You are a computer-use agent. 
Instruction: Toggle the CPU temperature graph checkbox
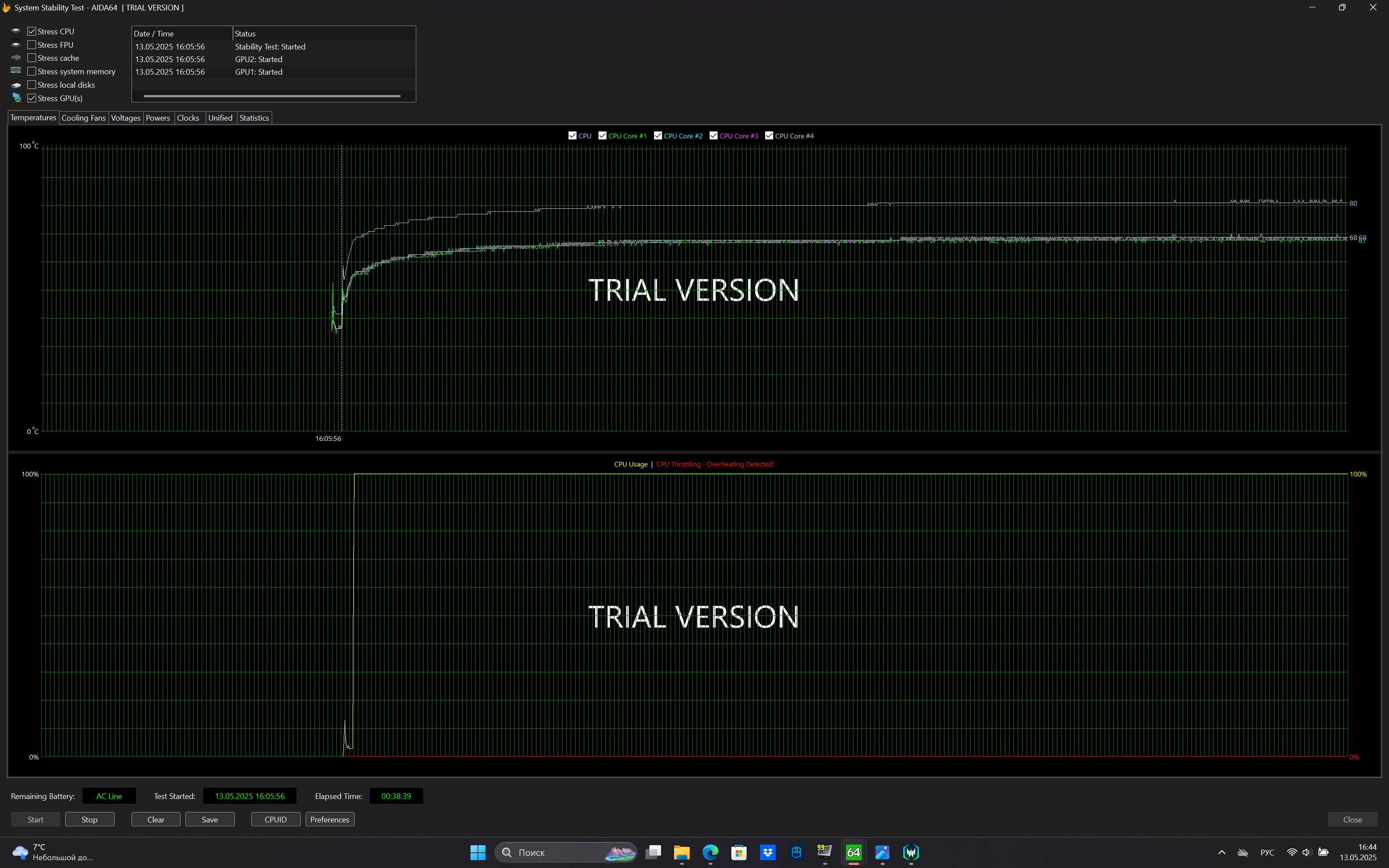[572, 135]
